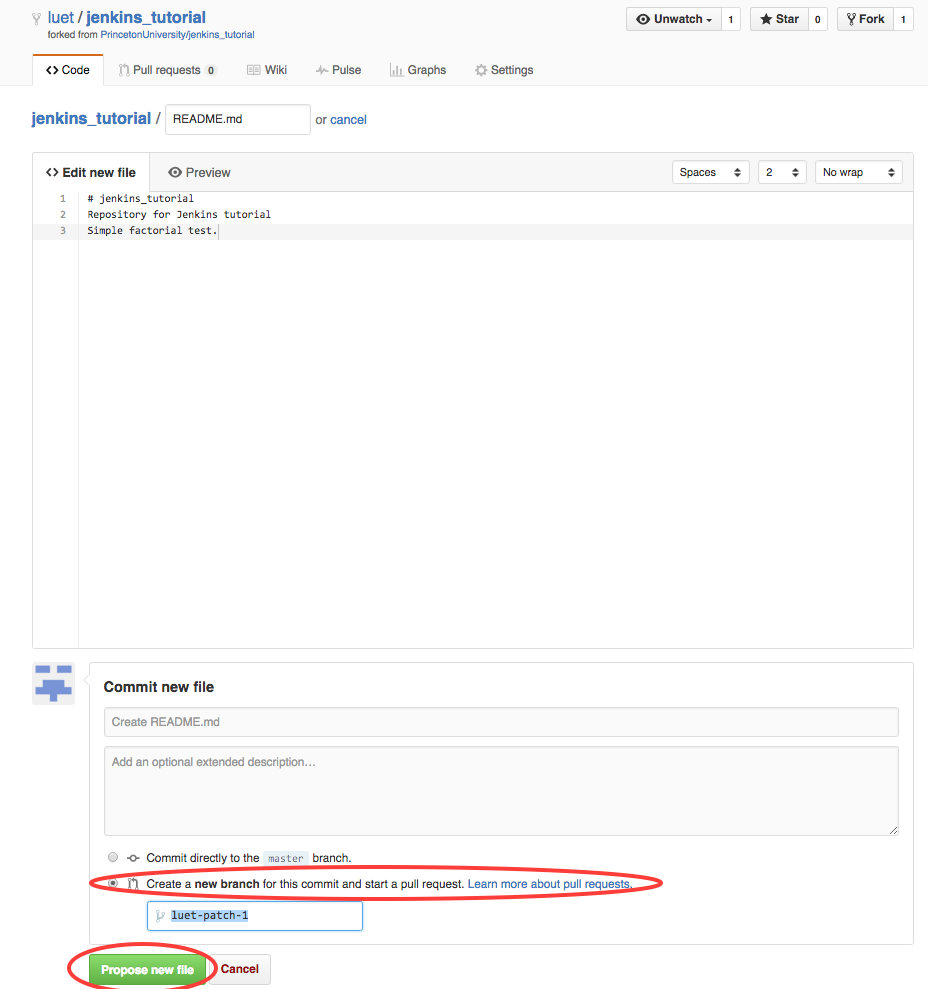Viewport: 928px width, 989px height.
Task: Click the cancel link next to filename
Action: (348, 120)
